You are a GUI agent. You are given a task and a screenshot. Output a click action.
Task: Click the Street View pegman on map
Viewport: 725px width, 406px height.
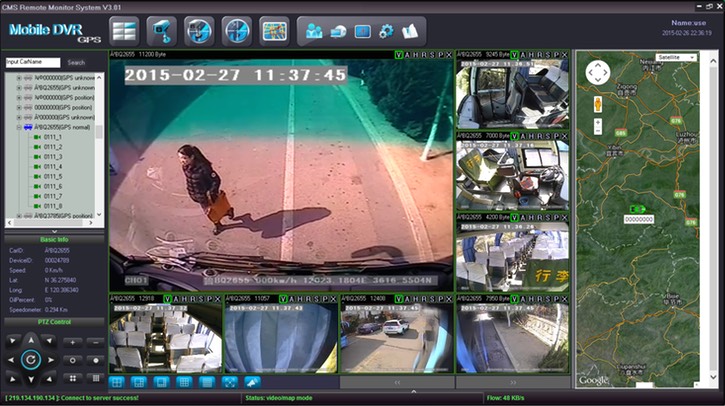point(597,103)
